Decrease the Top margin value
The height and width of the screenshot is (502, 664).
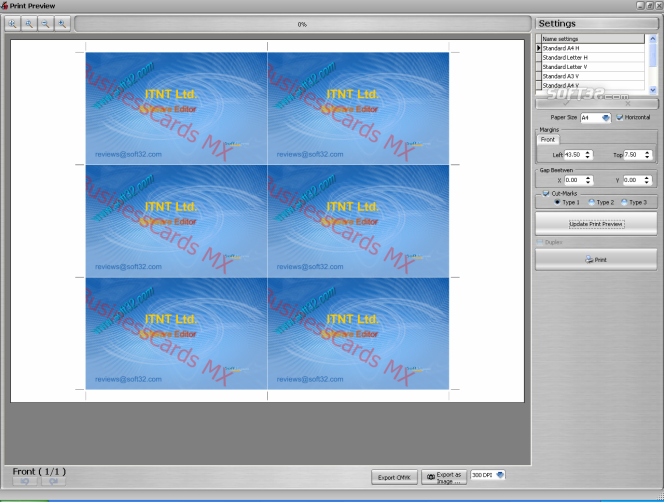(x=647, y=157)
